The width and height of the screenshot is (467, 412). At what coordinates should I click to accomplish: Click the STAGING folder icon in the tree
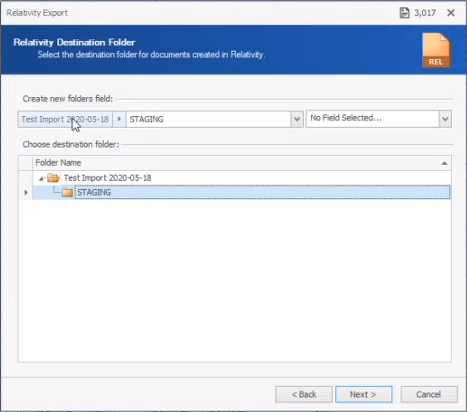tap(68, 192)
